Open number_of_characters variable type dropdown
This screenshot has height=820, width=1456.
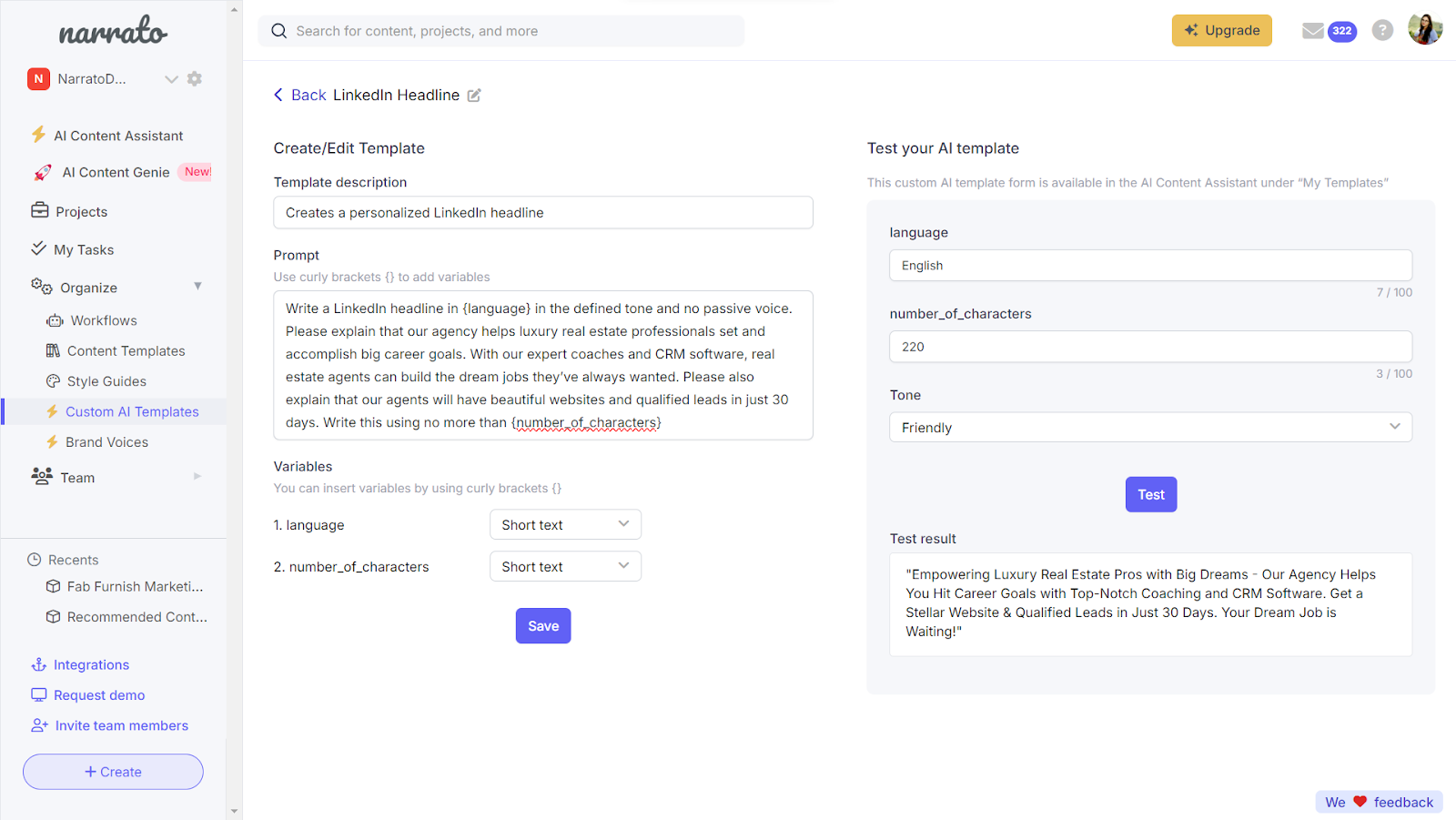click(x=565, y=566)
